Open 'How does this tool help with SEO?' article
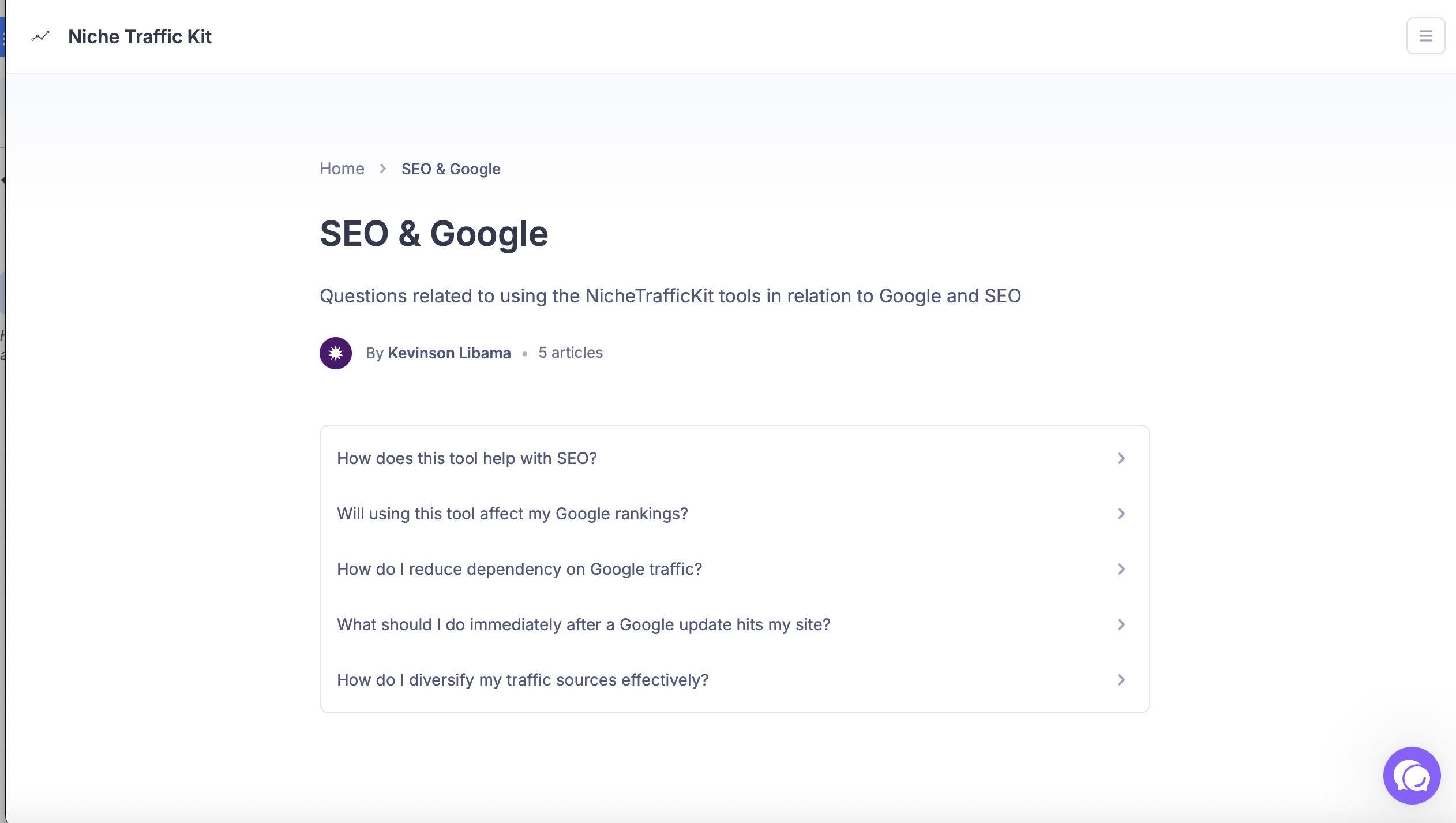 (x=466, y=458)
